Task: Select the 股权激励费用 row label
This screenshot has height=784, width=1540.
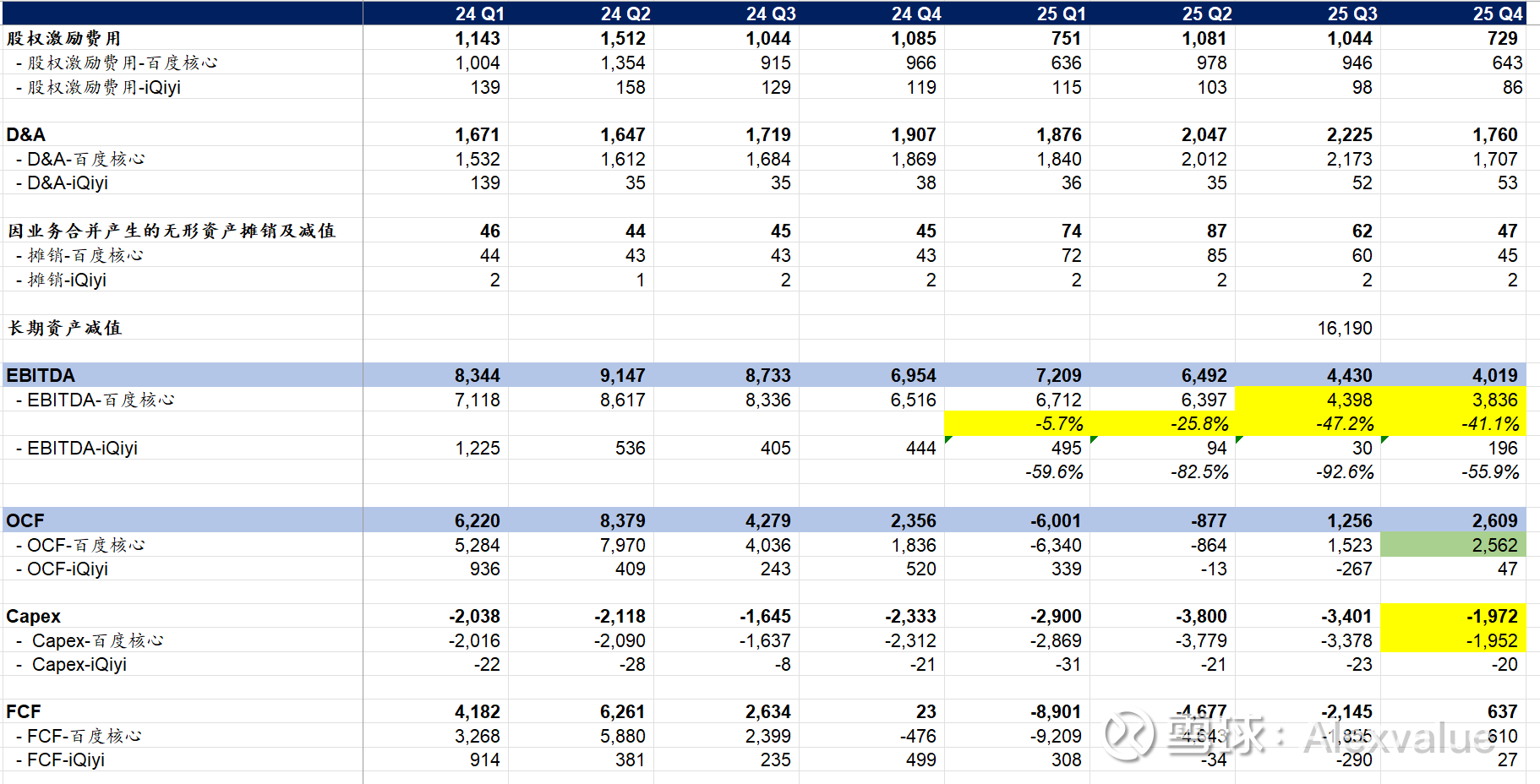Action: [x=64, y=38]
